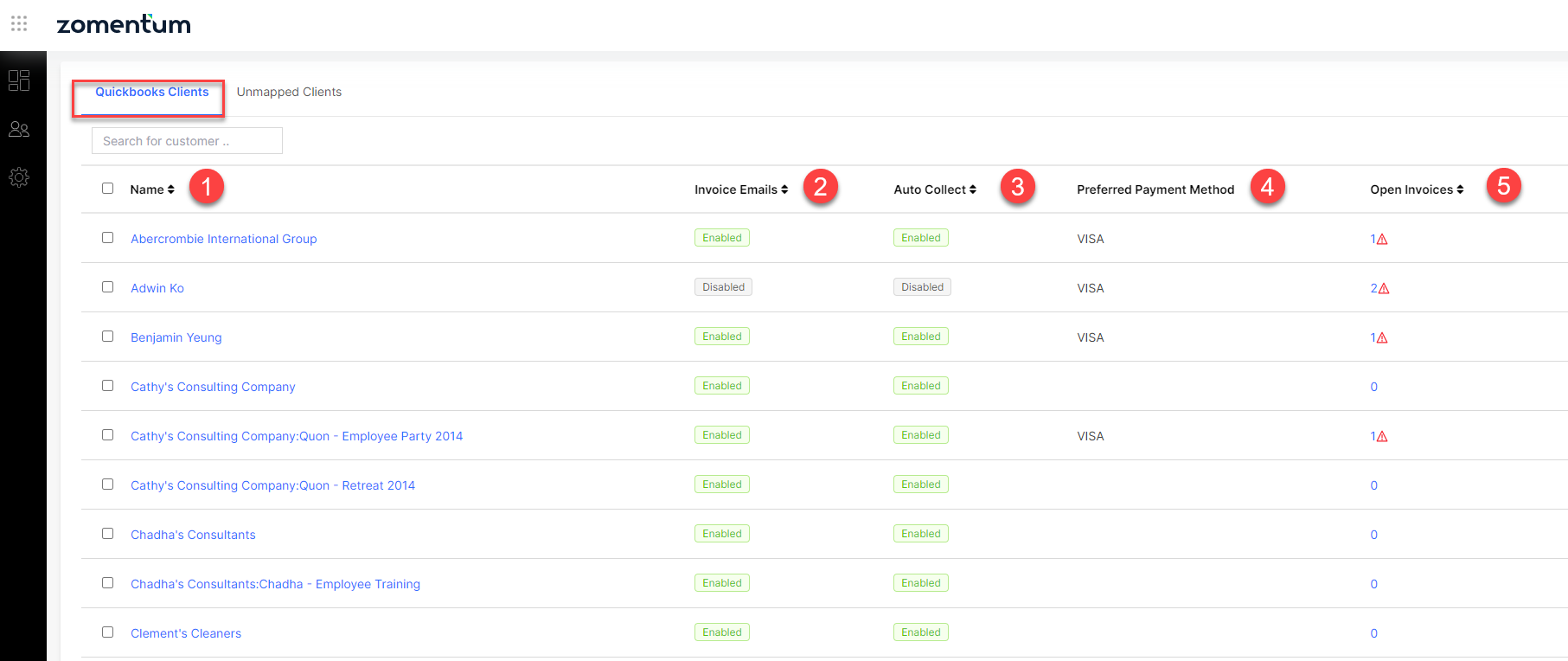Image resolution: width=1568 pixels, height=661 pixels.
Task: Toggle the select-all checkbox in the header
Action: point(108,189)
